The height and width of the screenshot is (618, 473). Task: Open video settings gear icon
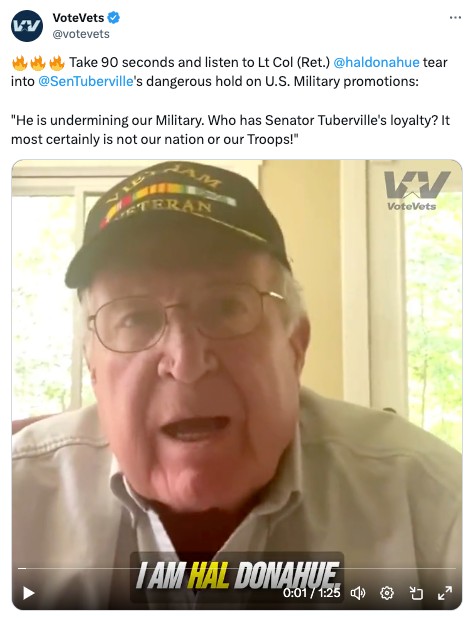(x=387, y=593)
